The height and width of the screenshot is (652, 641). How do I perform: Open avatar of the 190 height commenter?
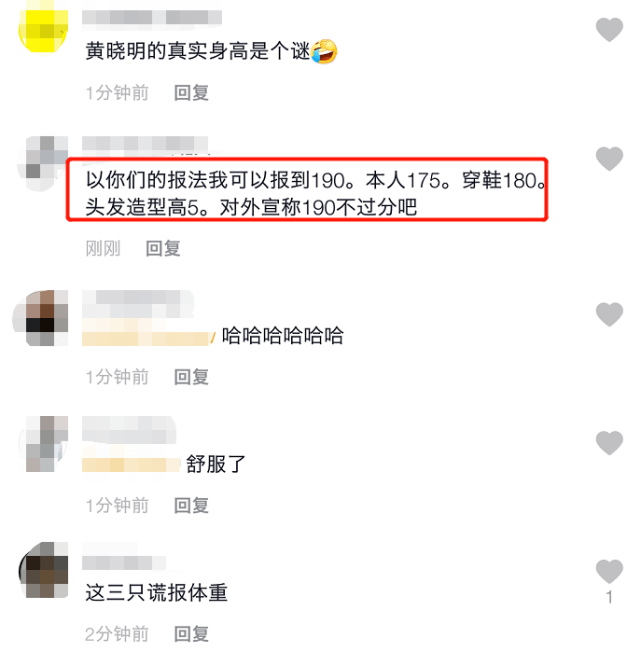42,163
